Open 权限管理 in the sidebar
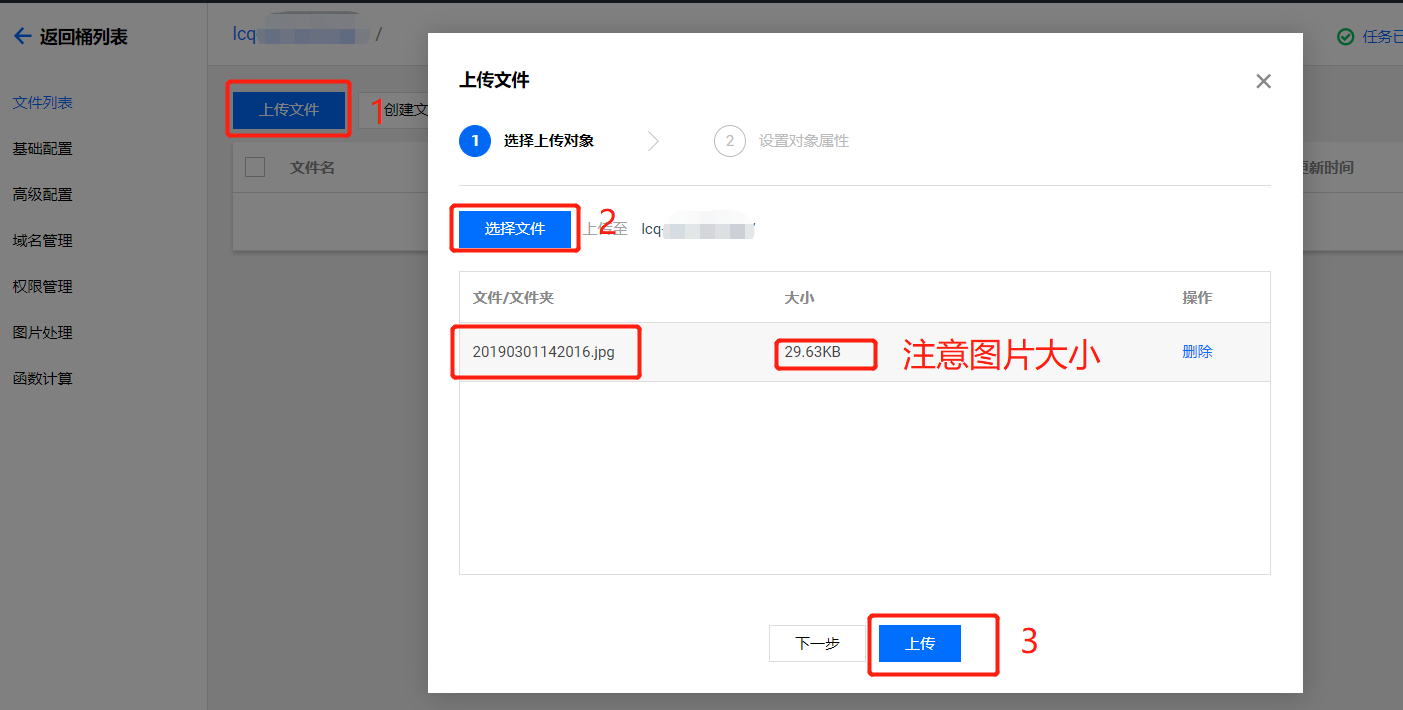 pos(40,286)
